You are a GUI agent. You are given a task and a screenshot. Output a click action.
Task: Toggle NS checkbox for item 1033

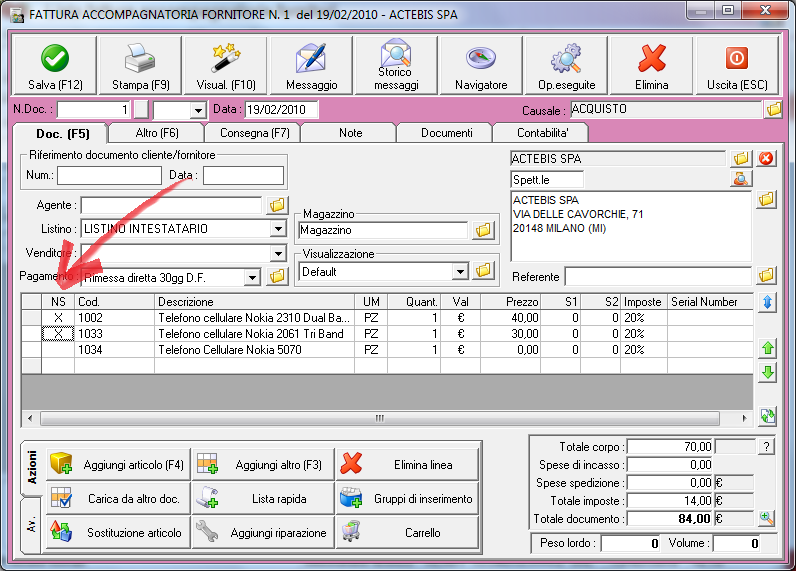tap(58, 334)
